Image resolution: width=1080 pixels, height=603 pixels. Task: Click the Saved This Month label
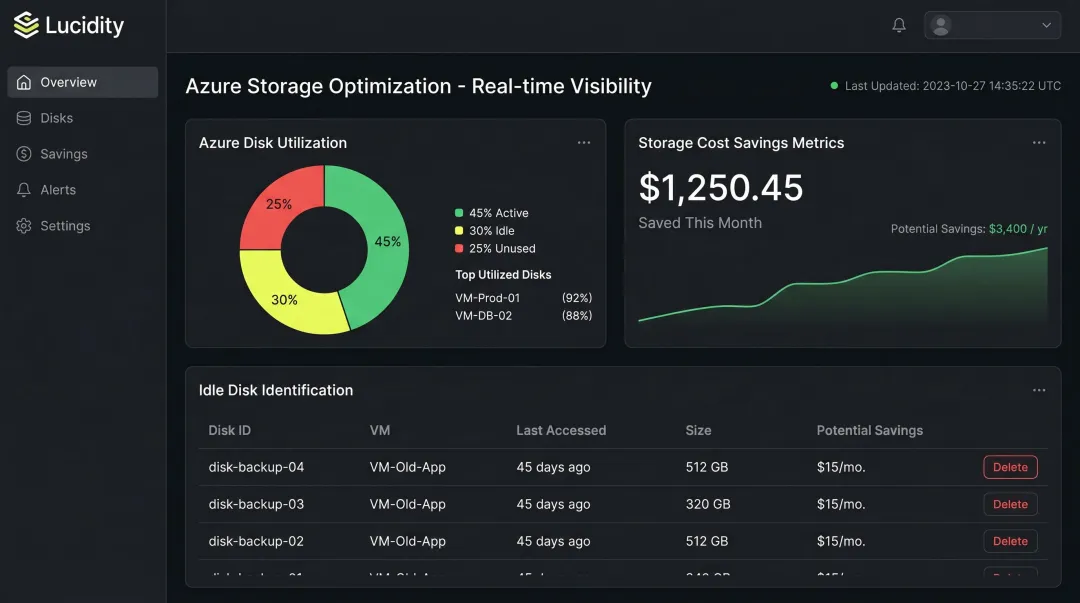[700, 223]
